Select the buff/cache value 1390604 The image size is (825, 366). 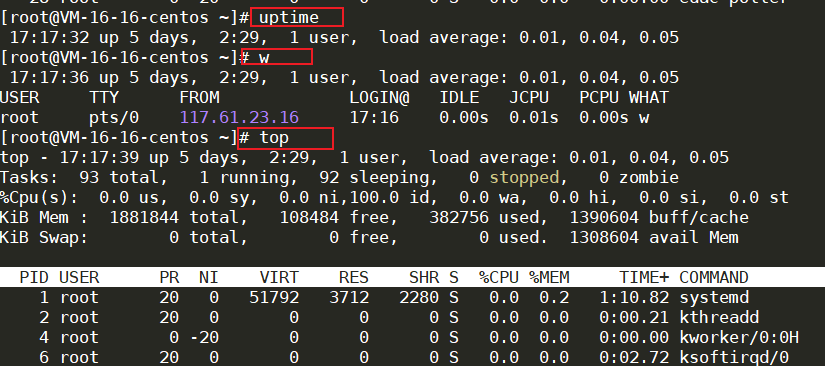click(604, 217)
